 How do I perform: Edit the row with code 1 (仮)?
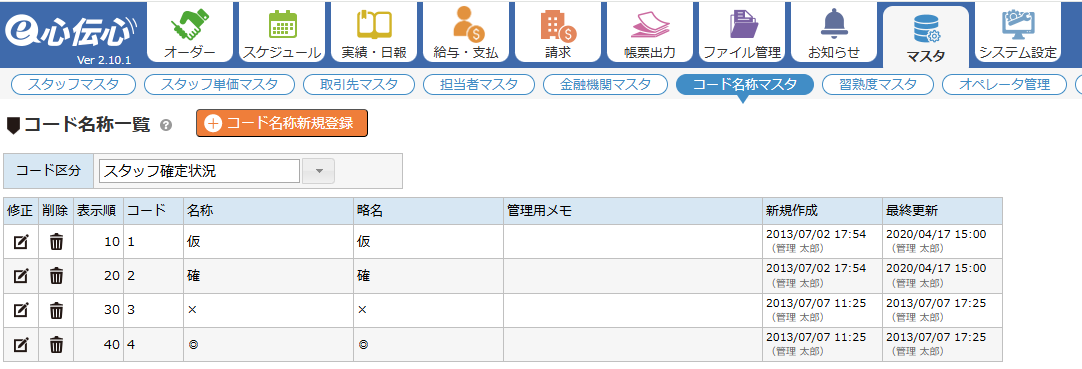(x=21, y=241)
